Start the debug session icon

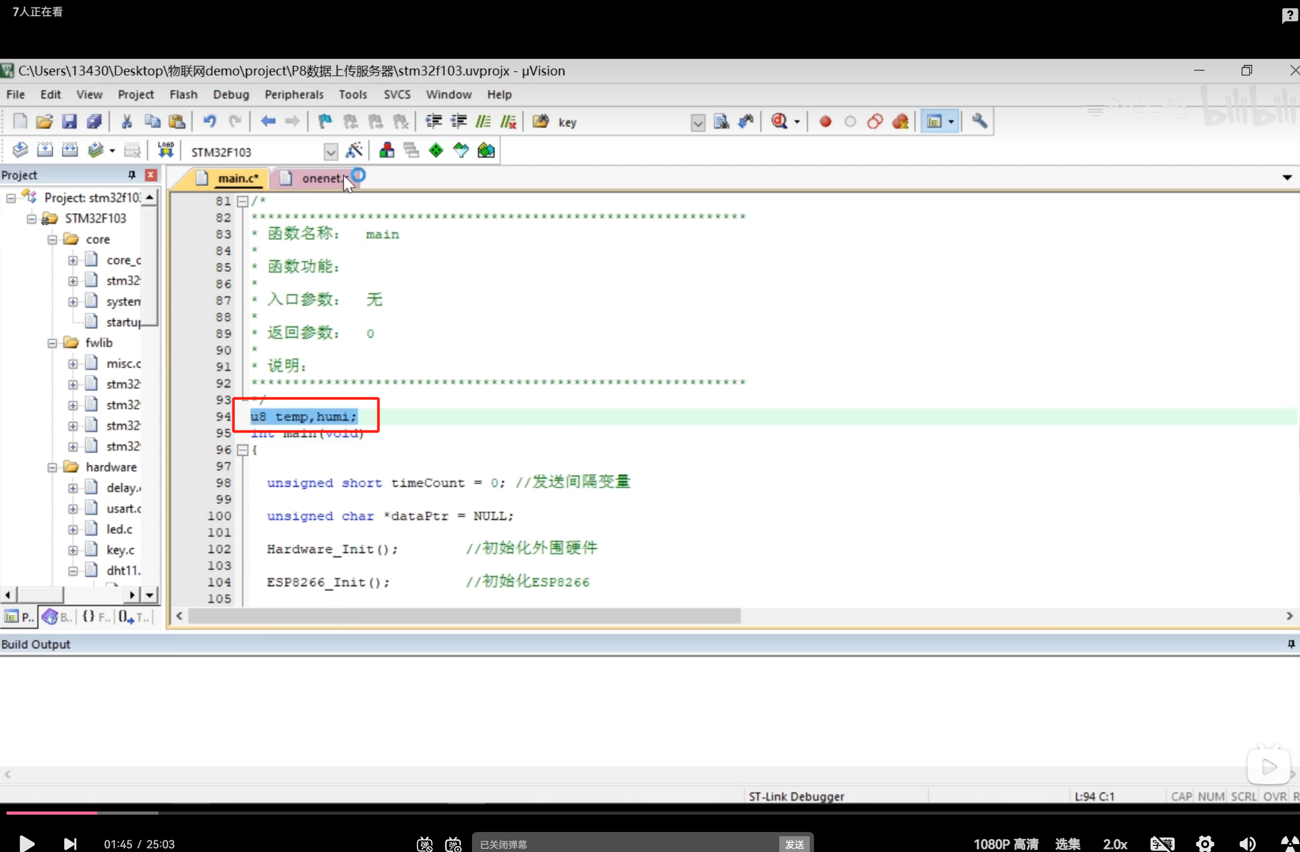pyautogui.click(x=780, y=122)
